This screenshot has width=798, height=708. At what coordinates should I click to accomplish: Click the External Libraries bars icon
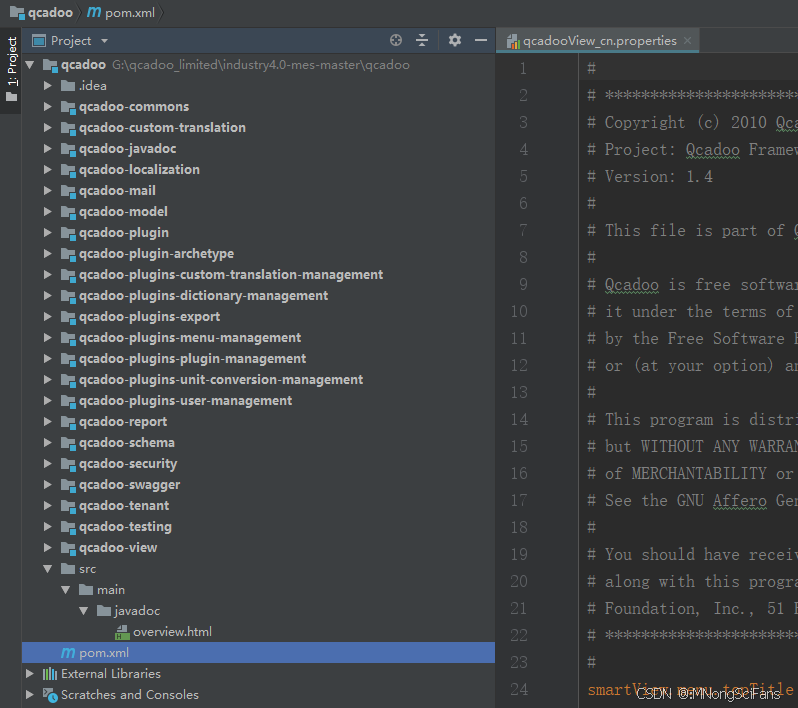coord(50,673)
